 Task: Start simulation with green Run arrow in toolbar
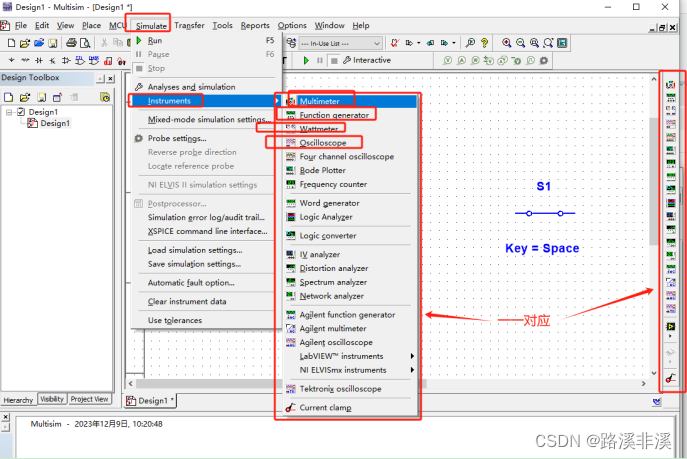[306, 60]
